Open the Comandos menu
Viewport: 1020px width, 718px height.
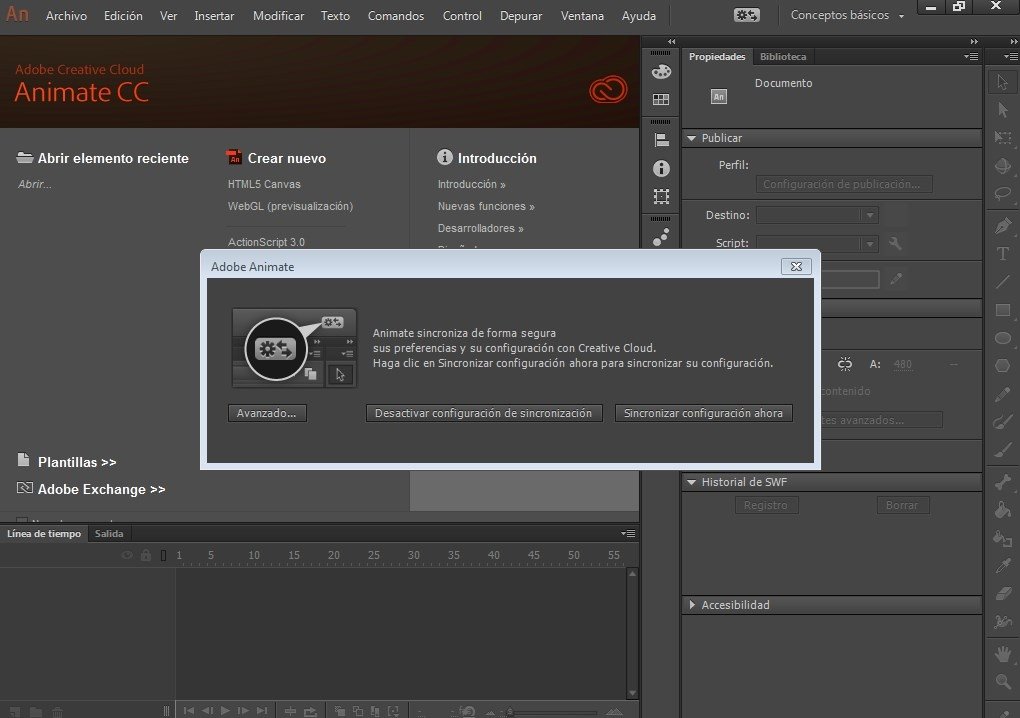point(396,16)
